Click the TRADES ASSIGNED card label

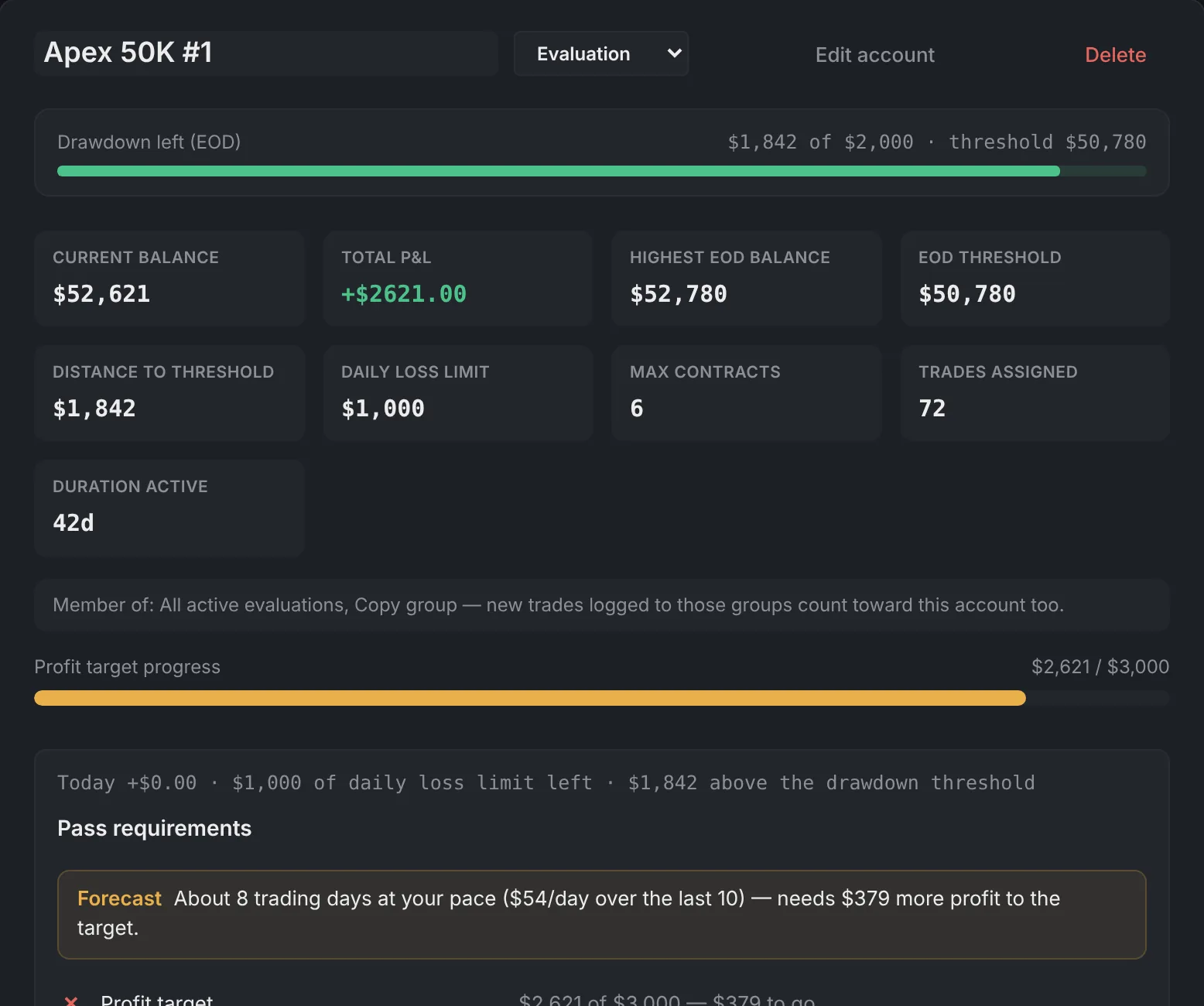(x=998, y=372)
